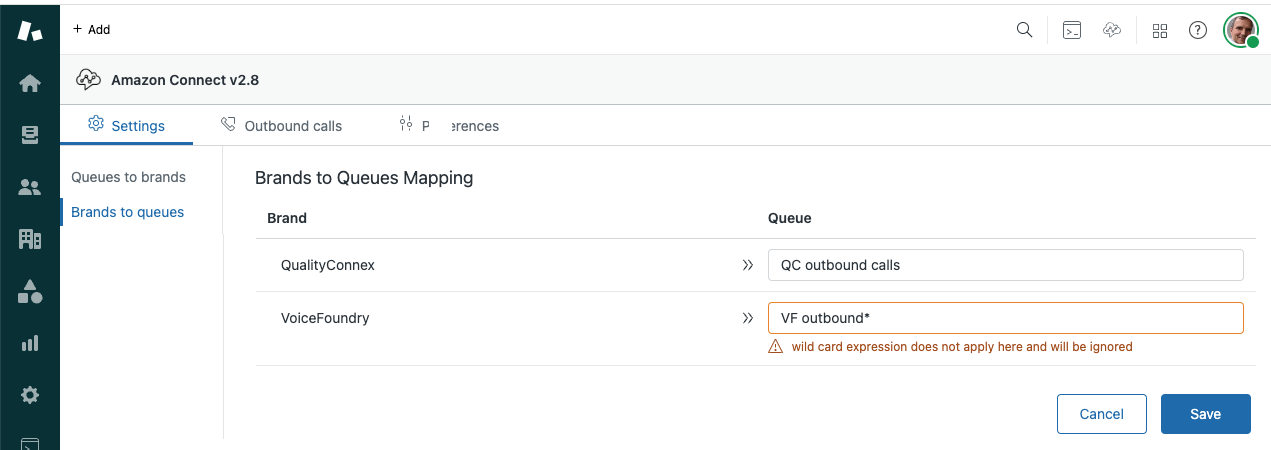
Task: Select Queues to brands menu item
Action: [128, 177]
